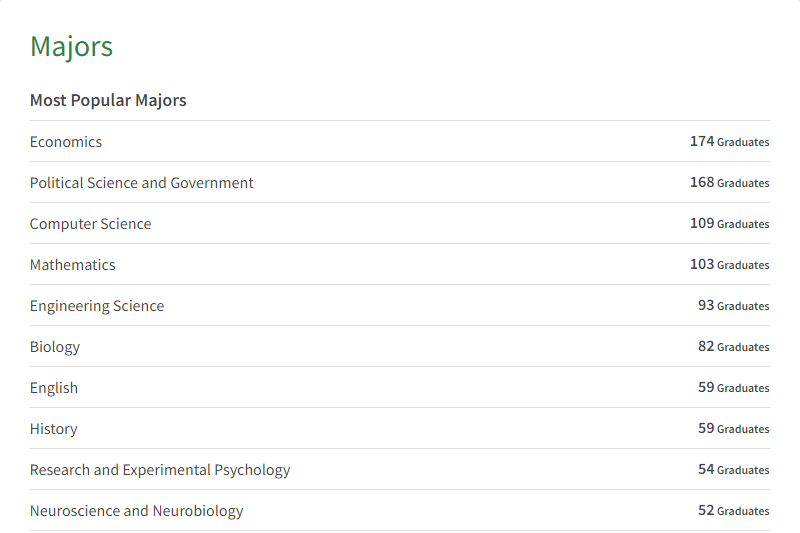Select the 93 Graduates figure
Viewport: 800px width, 533px height.
733,306
